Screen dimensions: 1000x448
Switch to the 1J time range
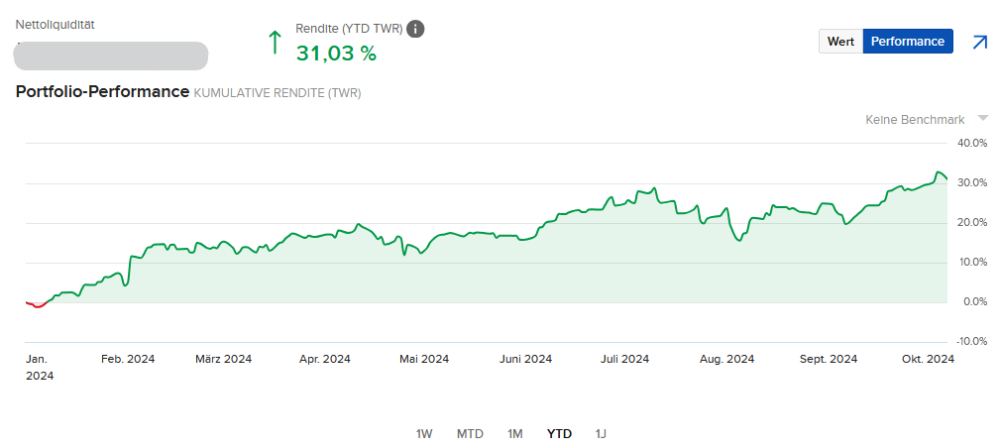[x=601, y=433]
